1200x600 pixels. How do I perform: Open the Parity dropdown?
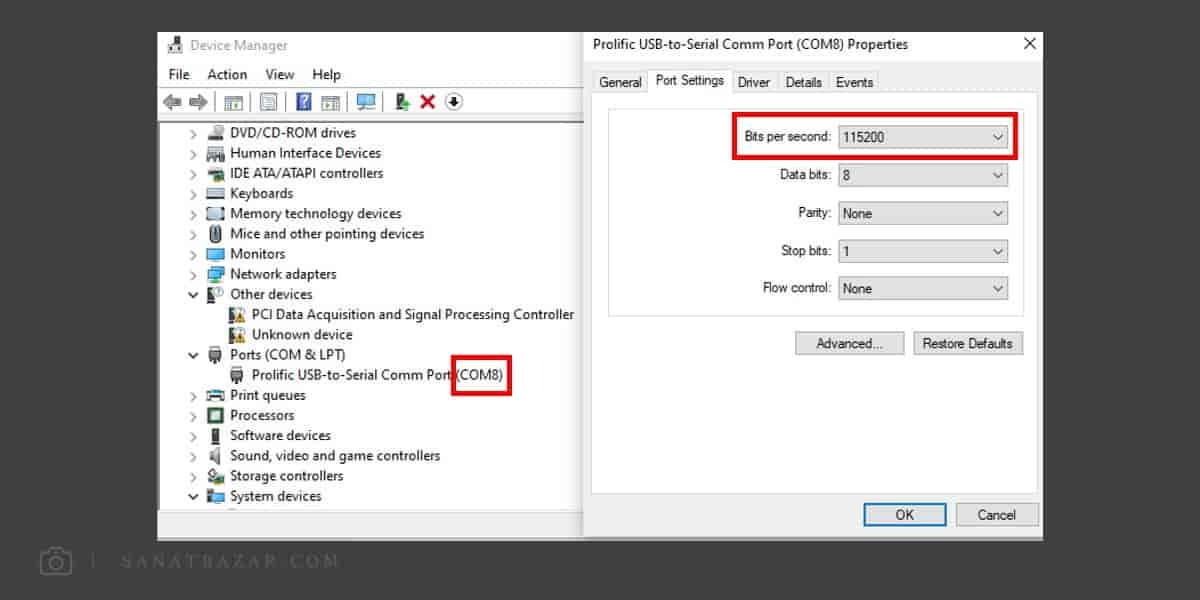pos(923,213)
